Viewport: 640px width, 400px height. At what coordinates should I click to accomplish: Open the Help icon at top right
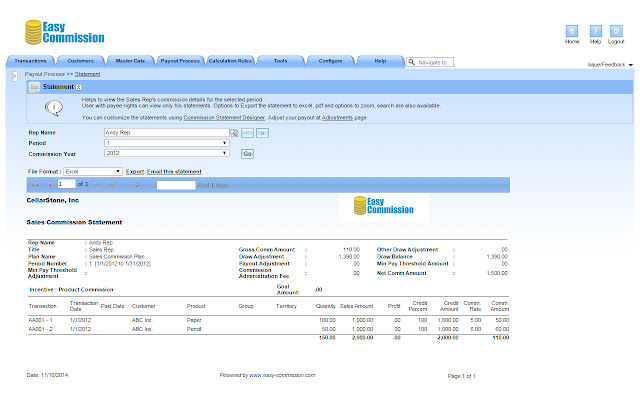[x=596, y=31]
